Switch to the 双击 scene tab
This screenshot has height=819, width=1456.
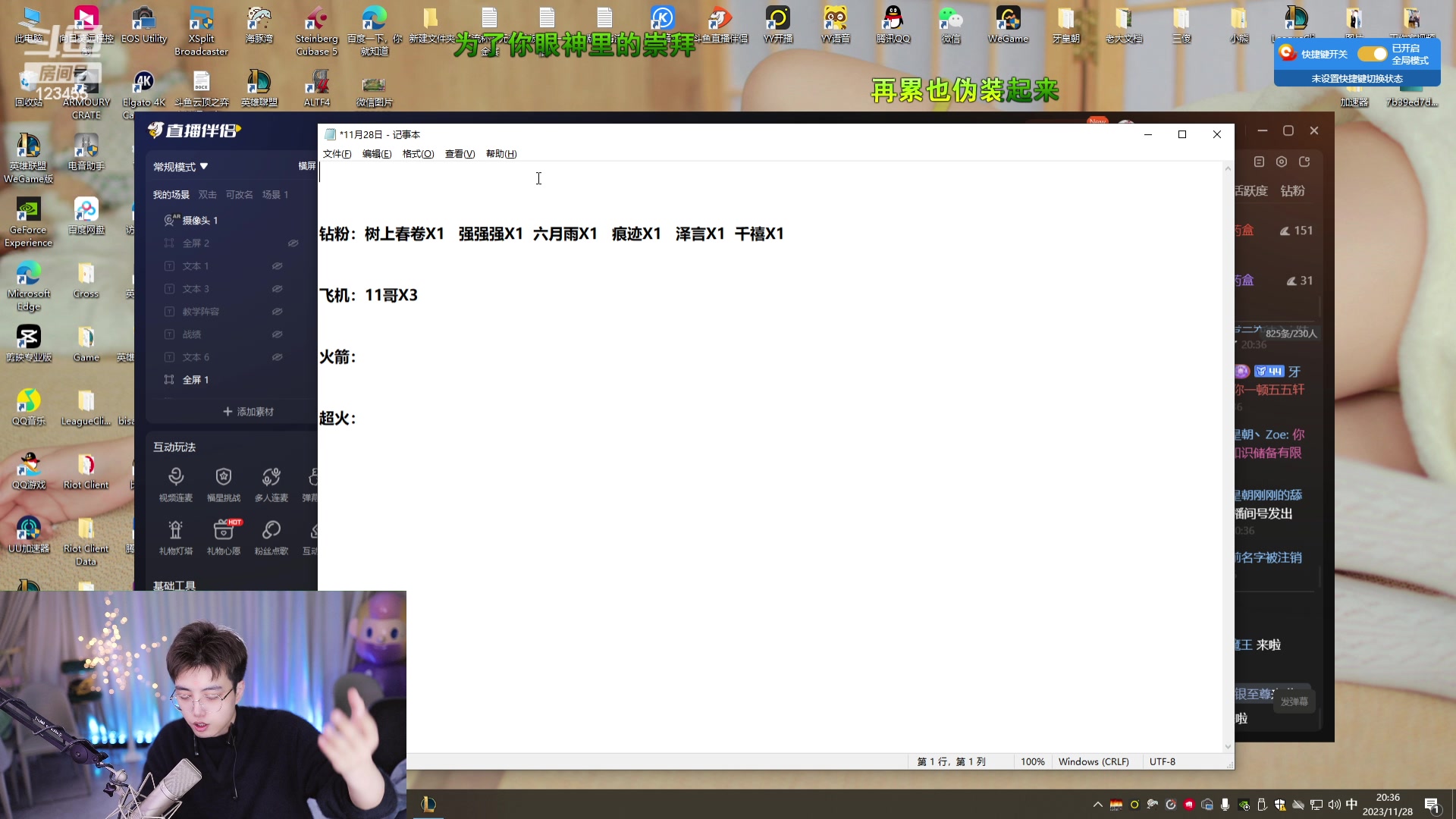coord(207,195)
